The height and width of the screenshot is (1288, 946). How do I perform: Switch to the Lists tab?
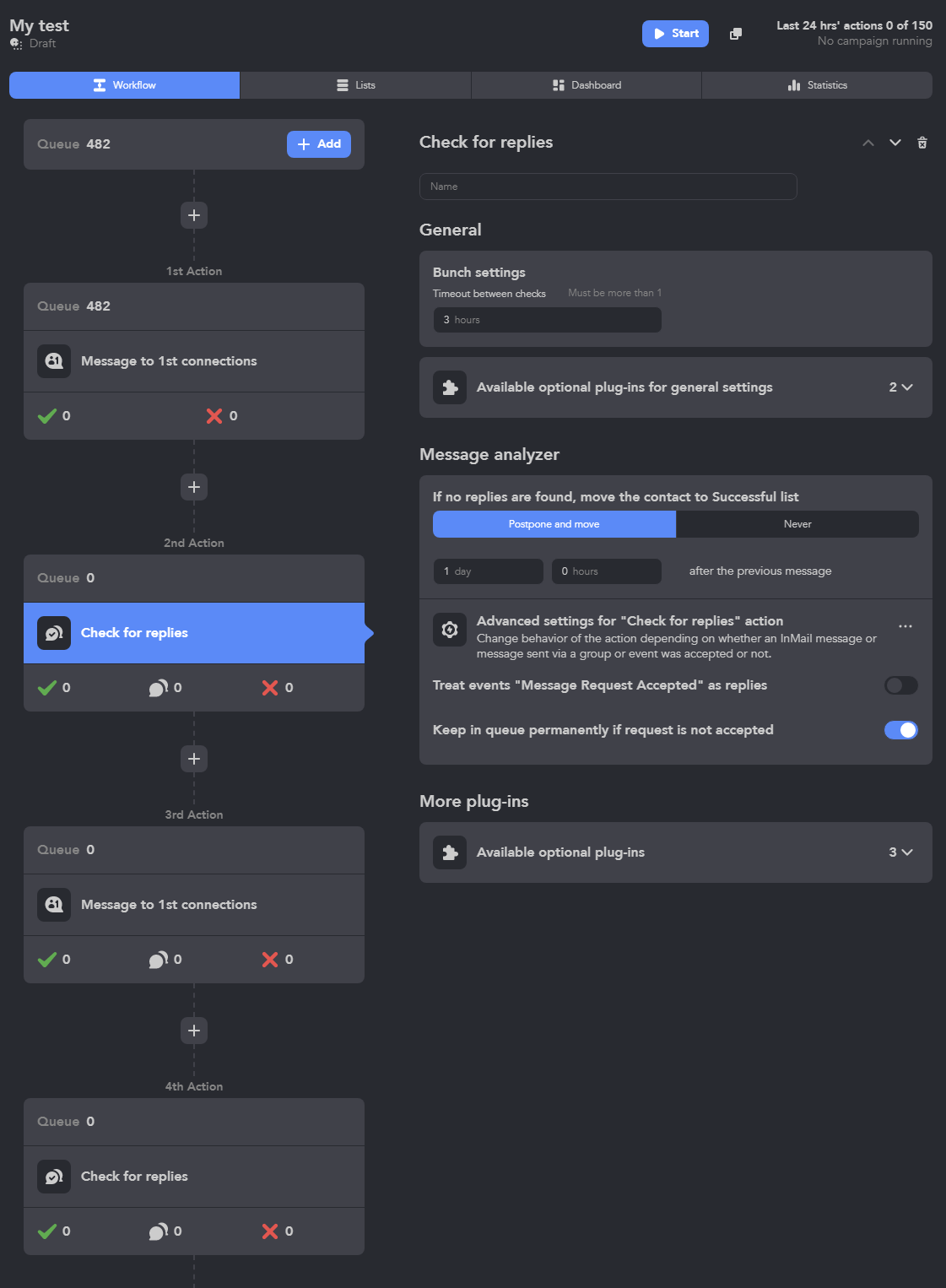pyautogui.click(x=355, y=85)
